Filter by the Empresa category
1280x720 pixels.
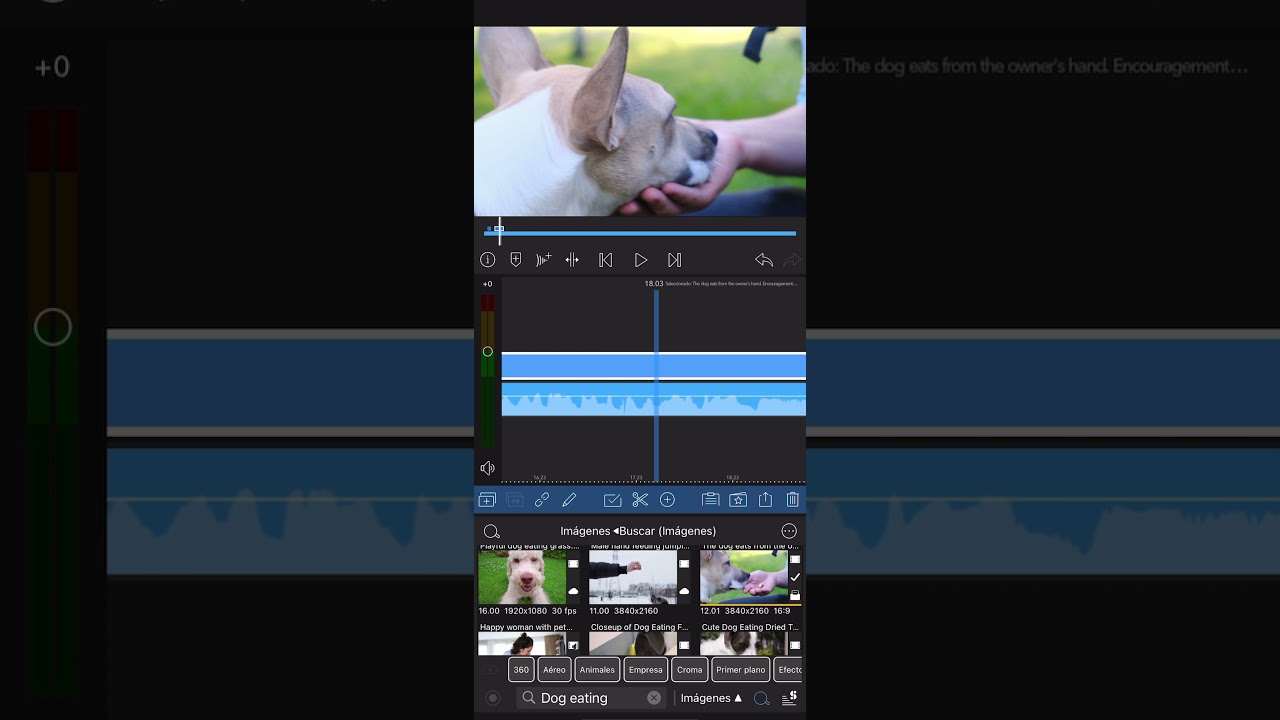(646, 670)
